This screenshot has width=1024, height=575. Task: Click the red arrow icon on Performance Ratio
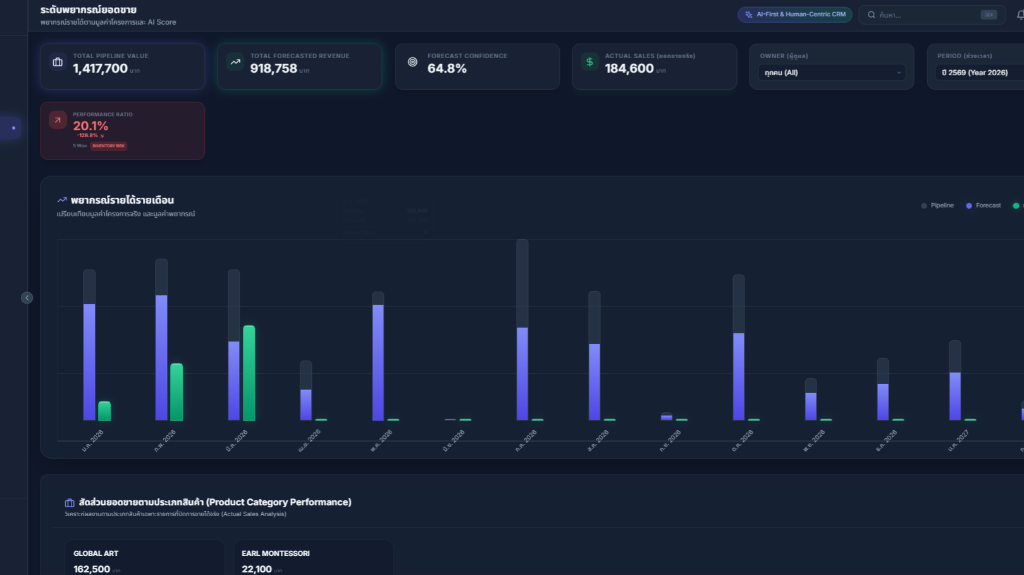pos(57,120)
